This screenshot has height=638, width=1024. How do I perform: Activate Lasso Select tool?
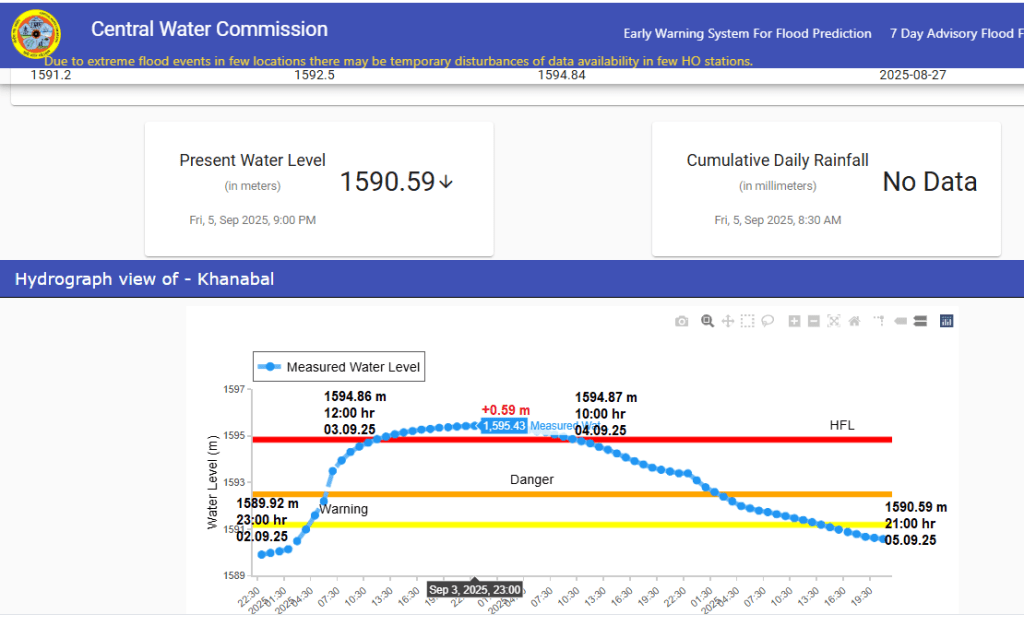click(x=768, y=321)
